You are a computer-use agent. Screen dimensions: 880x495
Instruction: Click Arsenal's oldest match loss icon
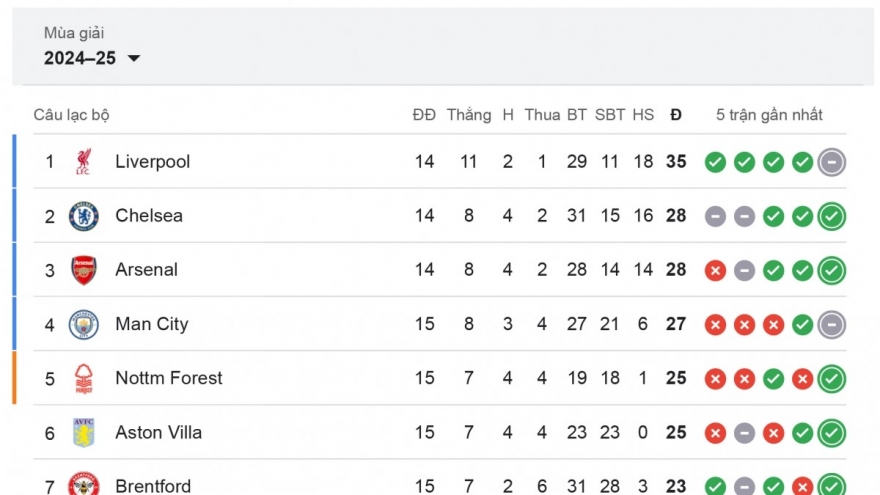coord(715,270)
